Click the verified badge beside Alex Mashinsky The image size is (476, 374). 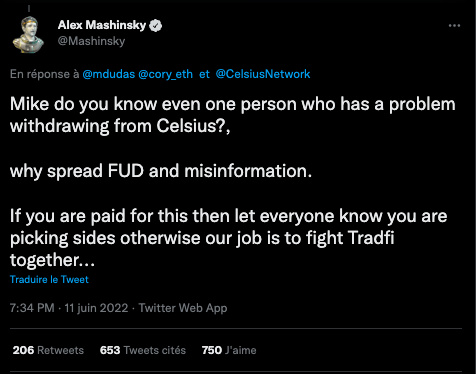tap(155, 26)
